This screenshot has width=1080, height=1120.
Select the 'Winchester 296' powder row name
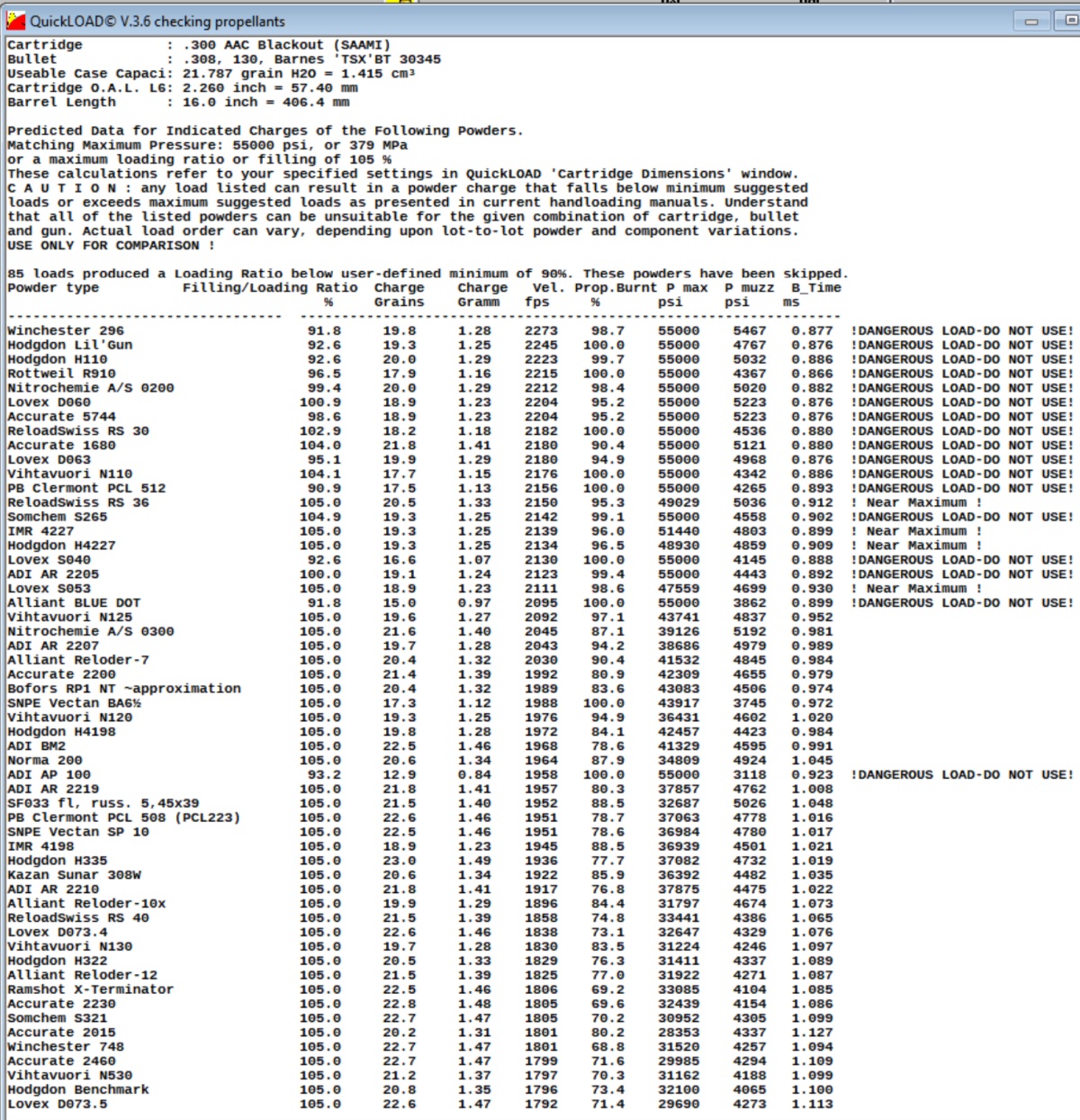[x=66, y=330]
